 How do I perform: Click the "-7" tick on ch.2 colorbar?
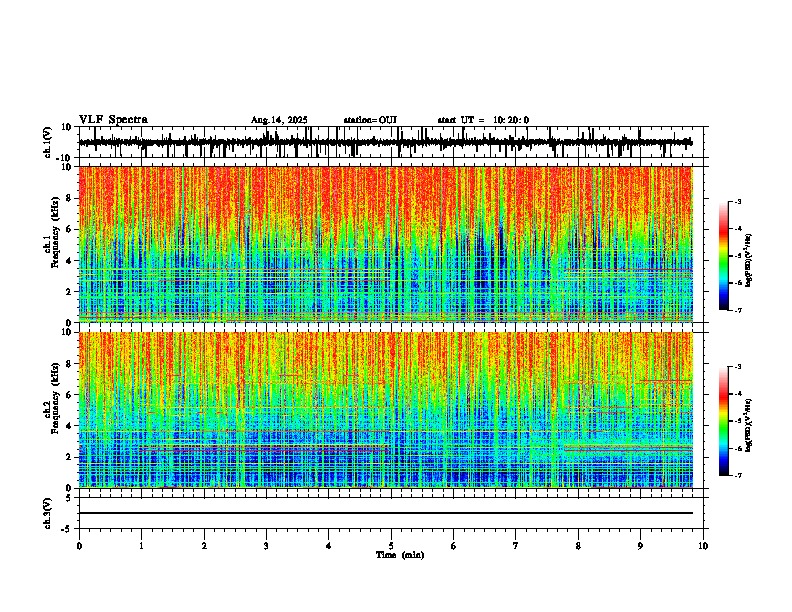tap(738, 475)
